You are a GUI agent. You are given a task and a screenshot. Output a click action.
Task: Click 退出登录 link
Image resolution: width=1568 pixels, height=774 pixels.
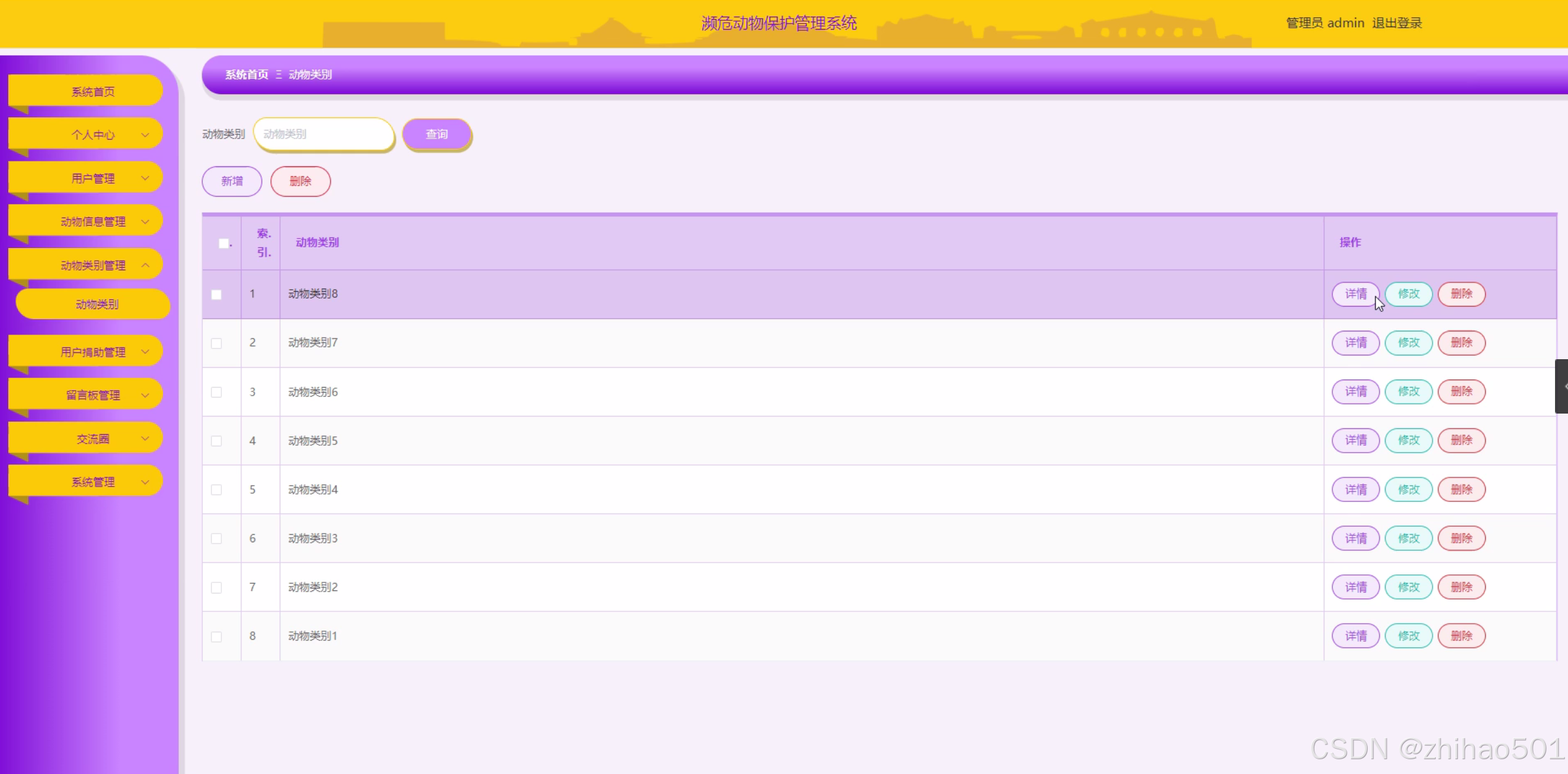click(1397, 23)
